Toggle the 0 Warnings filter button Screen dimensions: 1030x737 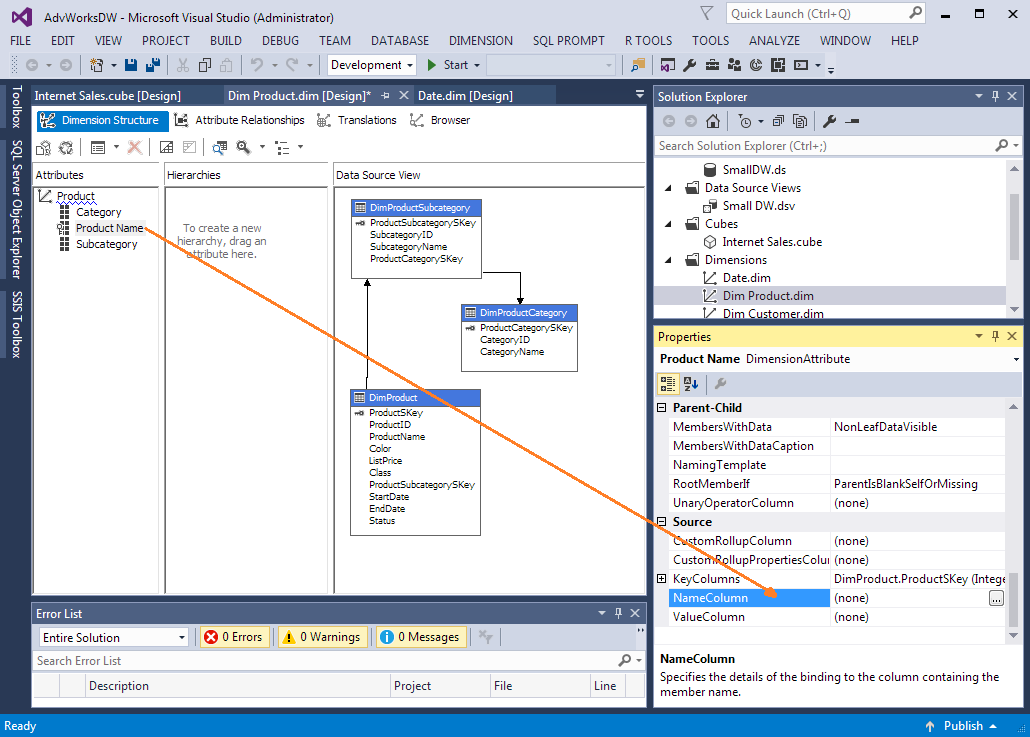(x=321, y=637)
